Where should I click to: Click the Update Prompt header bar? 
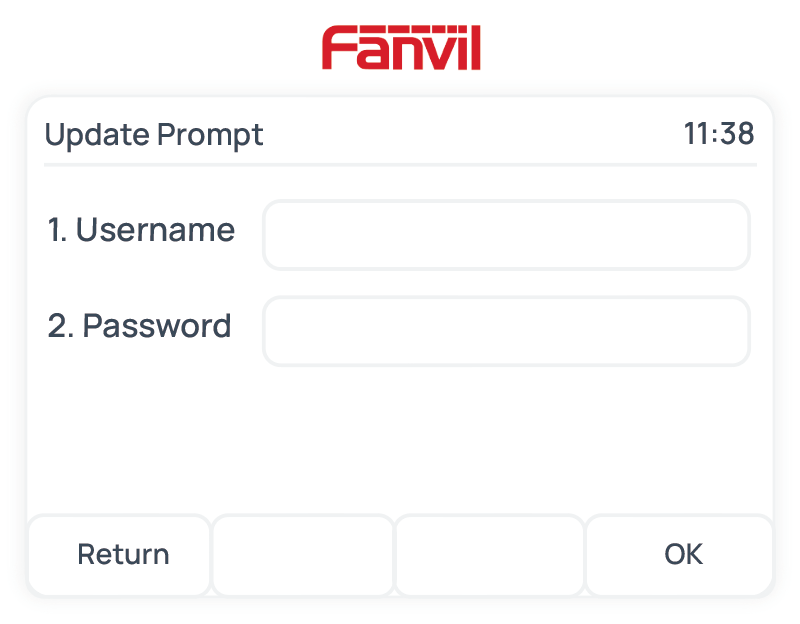tap(400, 134)
